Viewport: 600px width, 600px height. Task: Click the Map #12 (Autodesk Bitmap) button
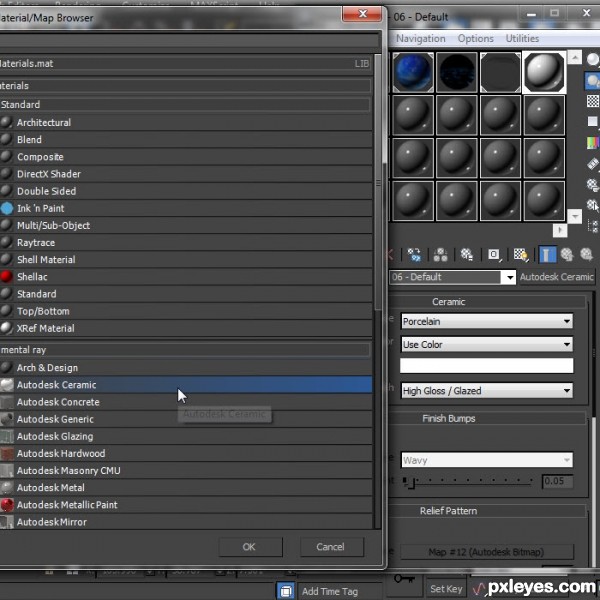click(x=487, y=552)
